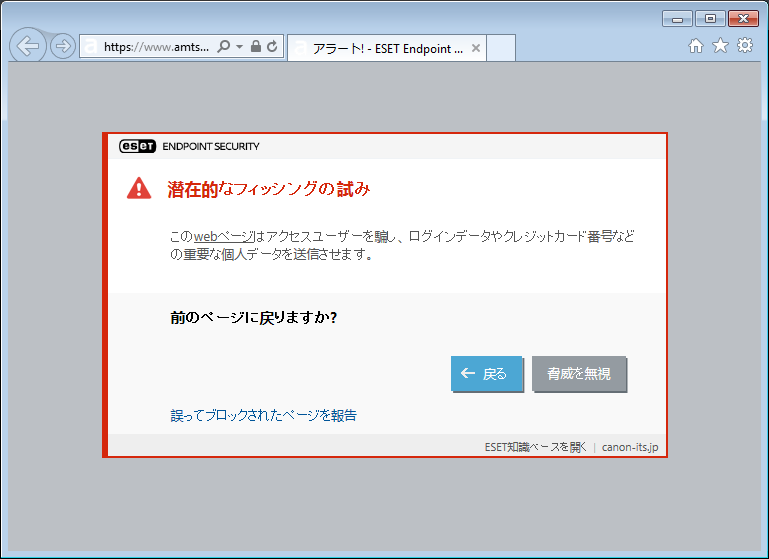Screen dimensions: 769x559
Task: Click the 脅威を無視 button
Action: (579, 374)
